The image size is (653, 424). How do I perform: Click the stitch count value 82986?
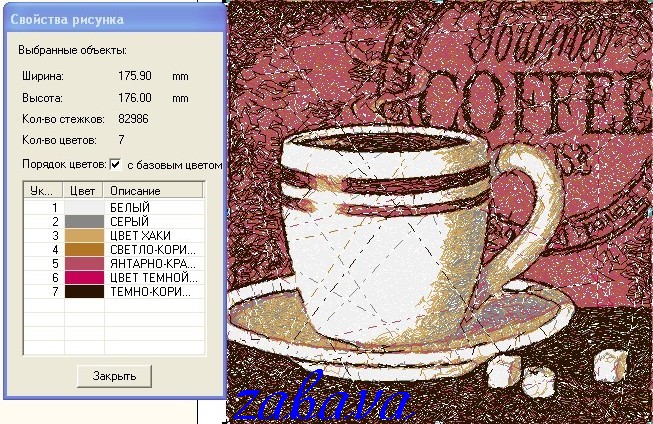click(x=133, y=119)
